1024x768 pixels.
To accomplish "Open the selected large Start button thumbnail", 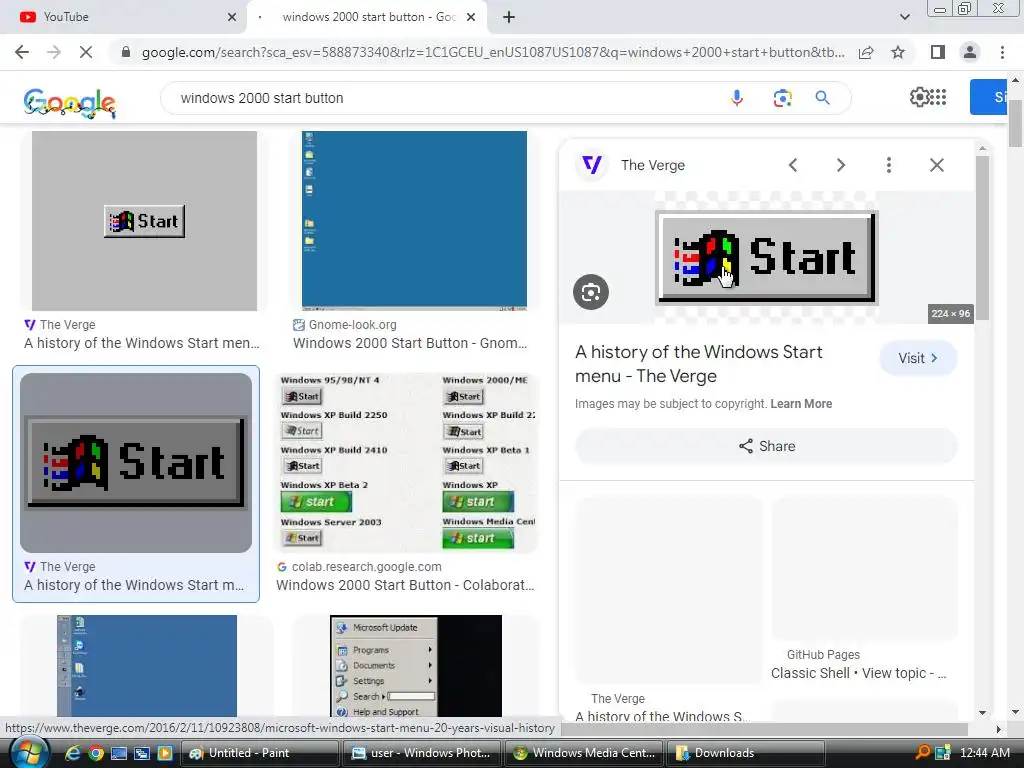I will coord(136,463).
